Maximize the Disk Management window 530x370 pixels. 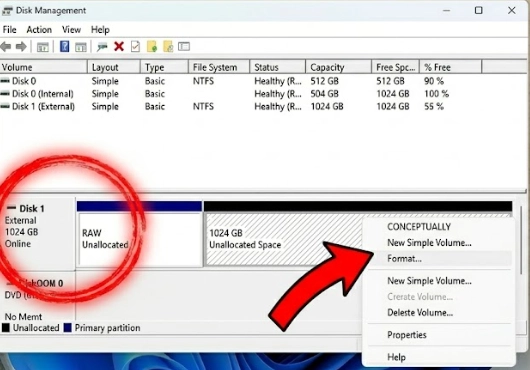479,10
